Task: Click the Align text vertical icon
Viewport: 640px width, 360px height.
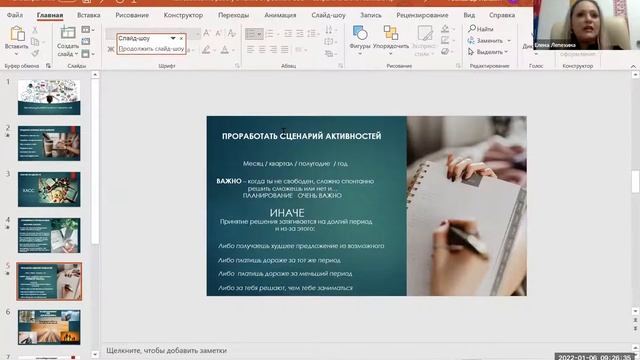Action: point(329,42)
